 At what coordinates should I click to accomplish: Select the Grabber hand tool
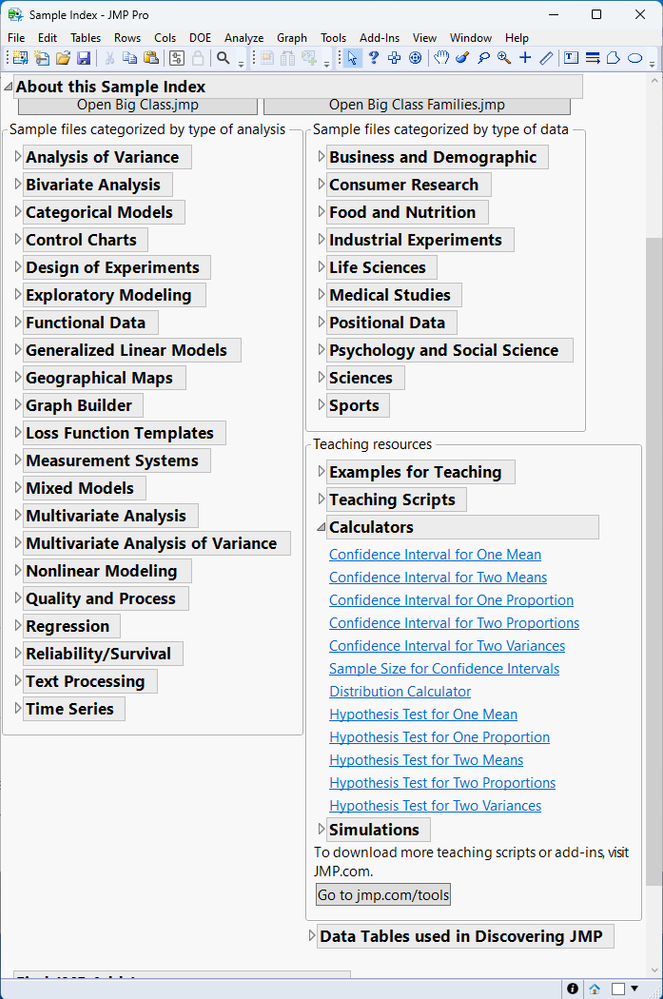pos(441,58)
